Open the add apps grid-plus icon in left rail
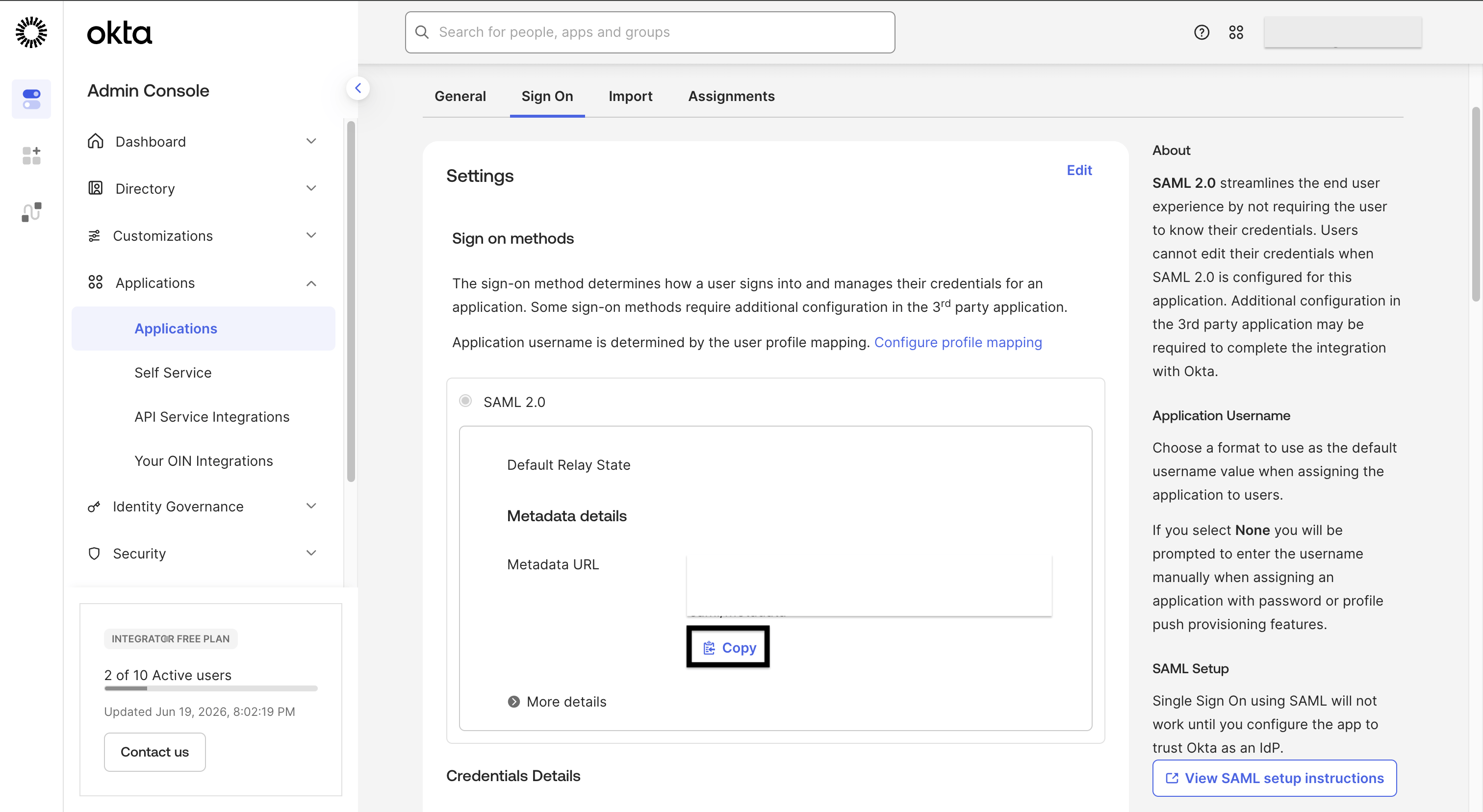The image size is (1483, 812). [31, 155]
